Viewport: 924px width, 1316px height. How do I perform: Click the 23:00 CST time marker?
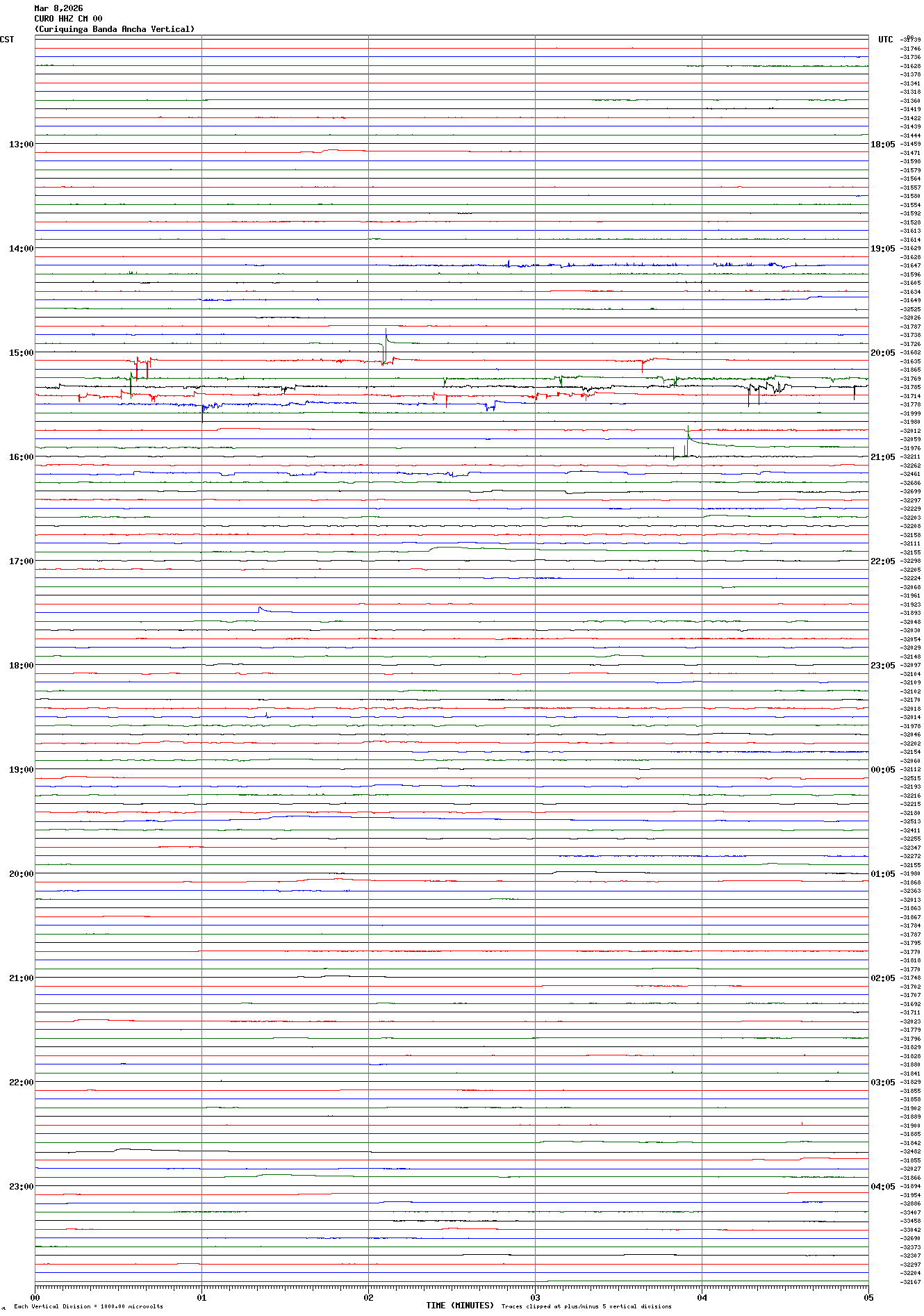pyautogui.click(x=21, y=1187)
